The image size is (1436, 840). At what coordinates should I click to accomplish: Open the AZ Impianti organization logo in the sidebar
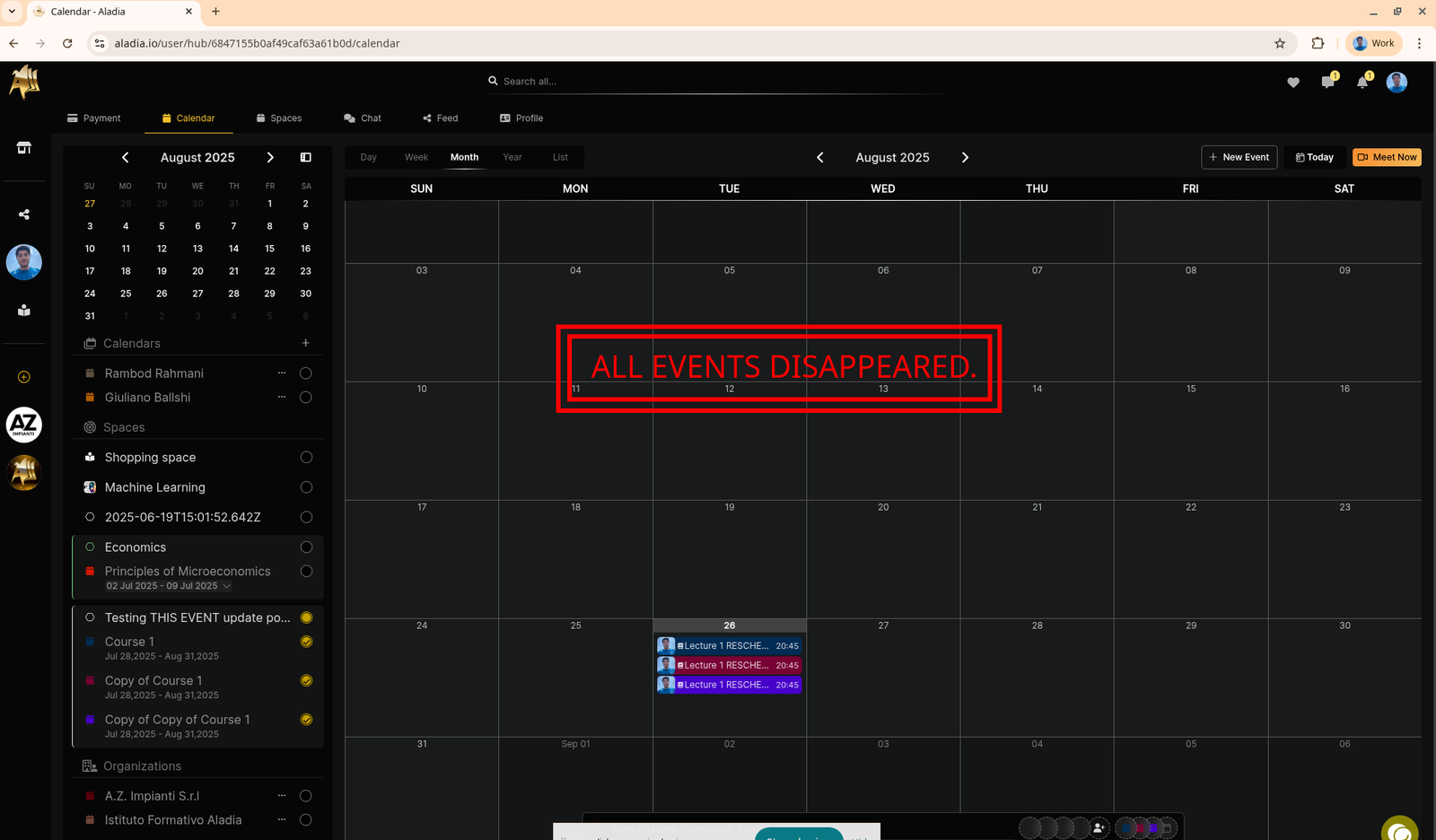click(24, 424)
